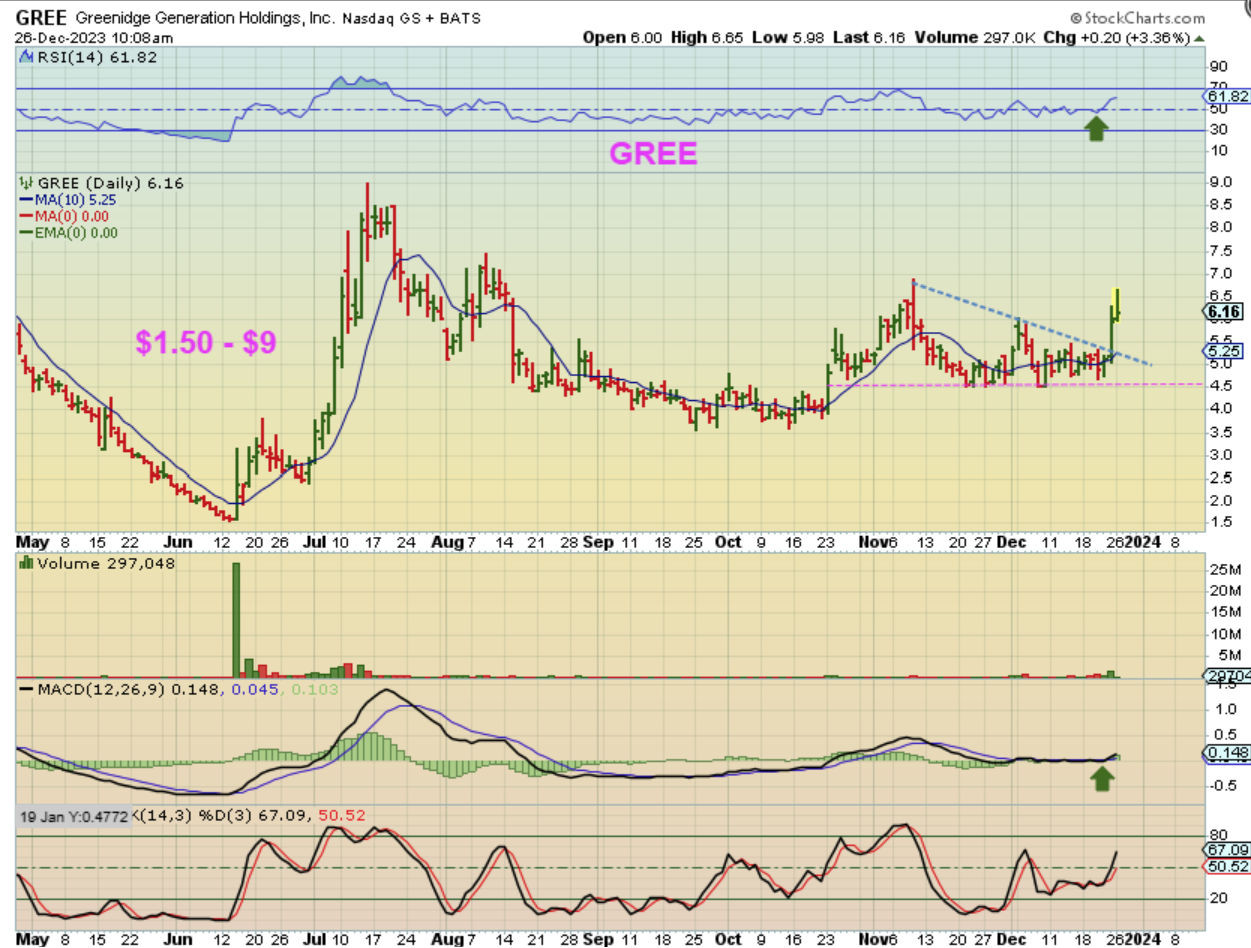The image size is (1251, 948).
Task: Click the GREE (Daily) candlestick legend icon
Action: 26,183
